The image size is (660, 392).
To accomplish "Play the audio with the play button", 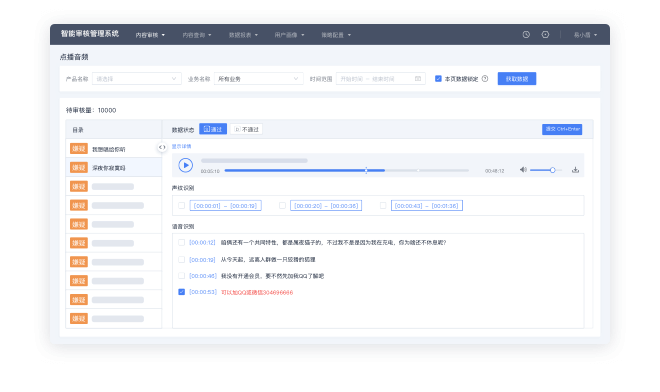I will pyautogui.click(x=186, y=165).
